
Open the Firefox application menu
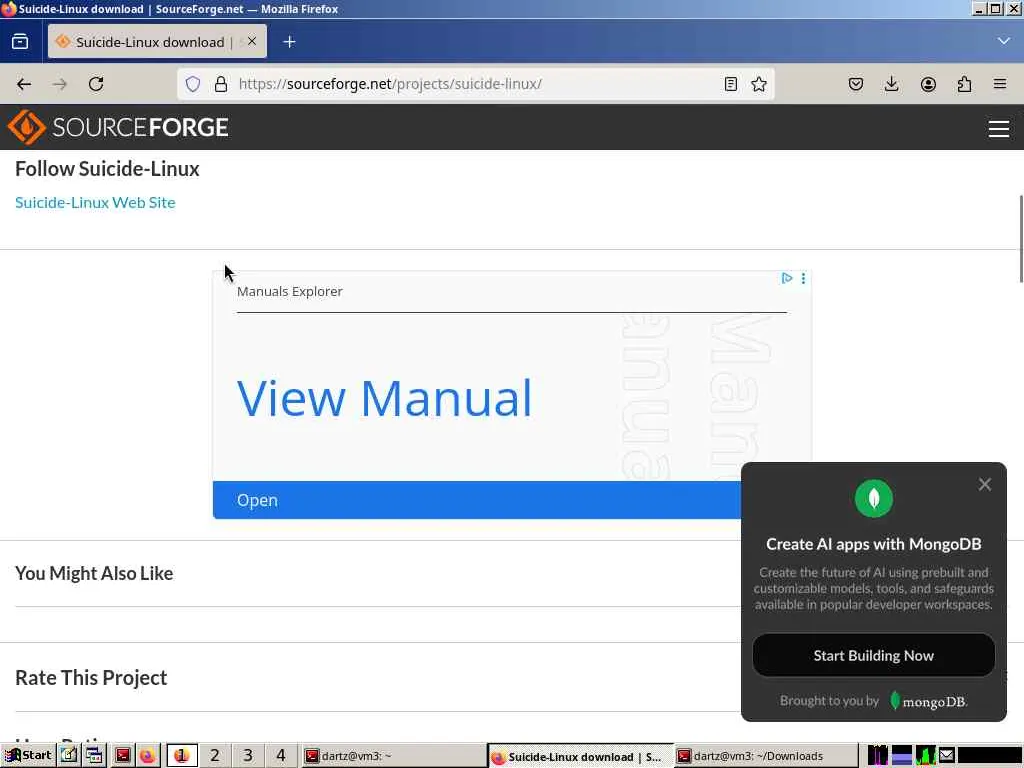tap(1000, 84)
